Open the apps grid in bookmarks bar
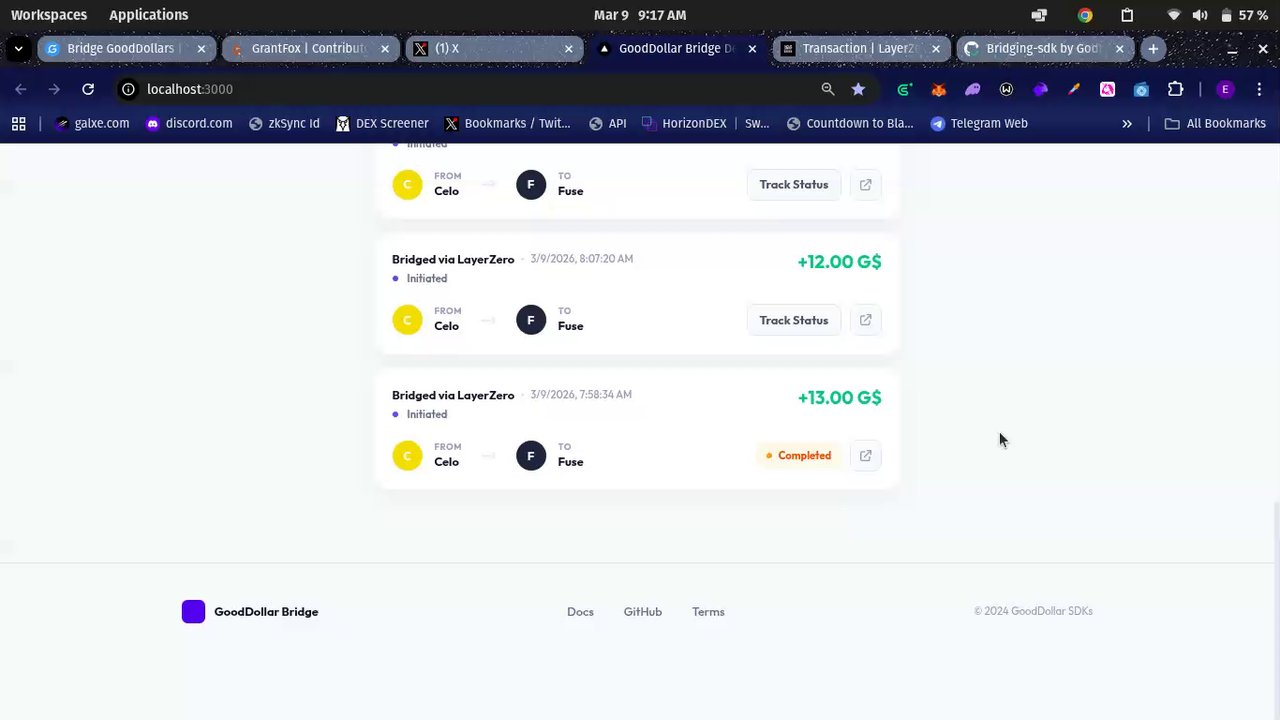Image resolution: width=1280 pixels, height=720 pixels. click(x=18, y=124)
